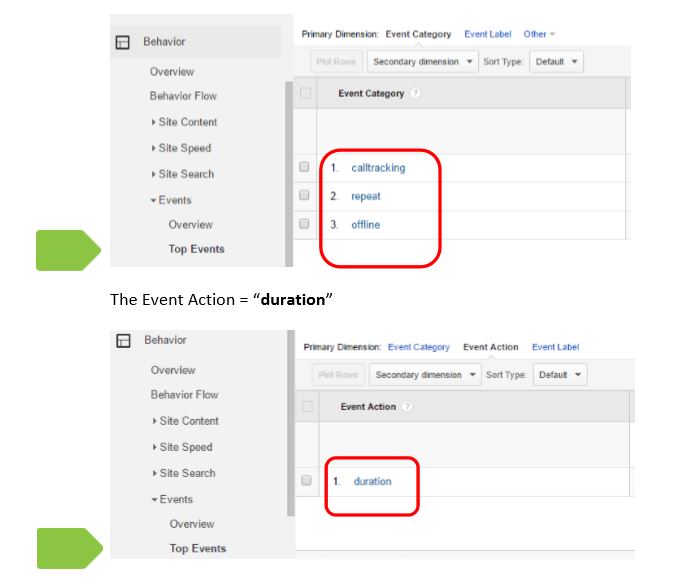The image size is (674, 585).
Task: Open Events Overview in bottom sidebar
Action: (x=192, y=524)
